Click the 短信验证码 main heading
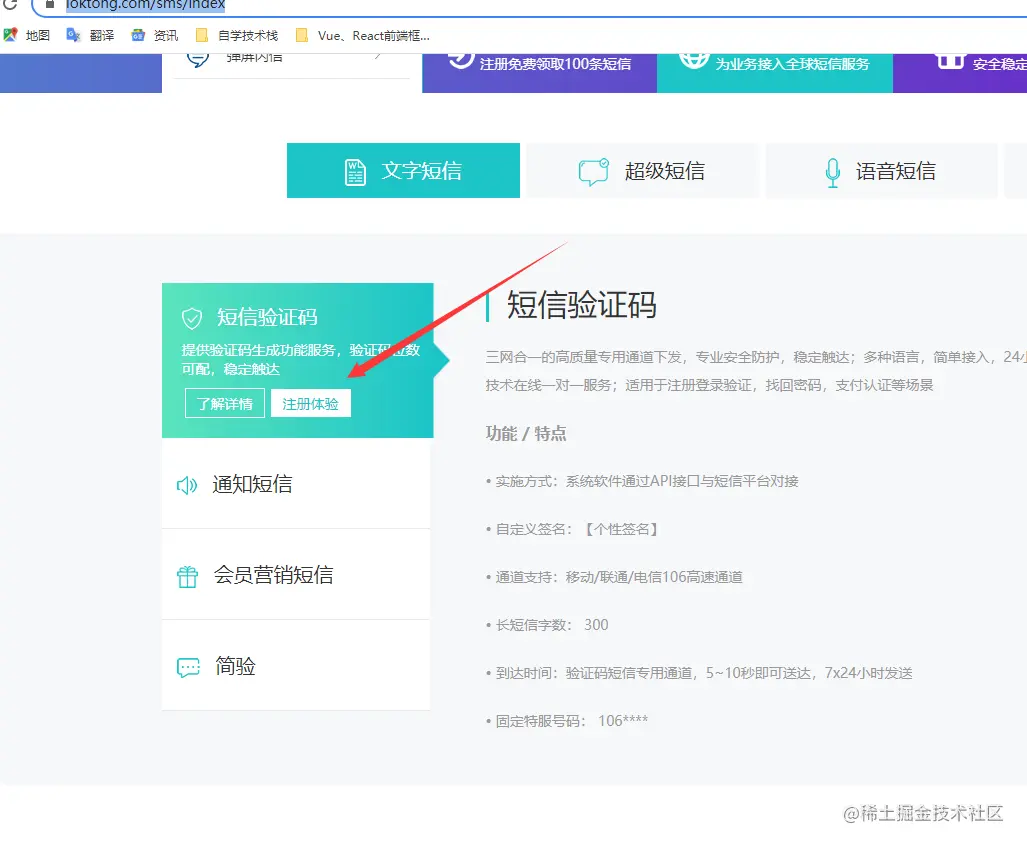Screen dimensions: 1027x847 (582, 305)
